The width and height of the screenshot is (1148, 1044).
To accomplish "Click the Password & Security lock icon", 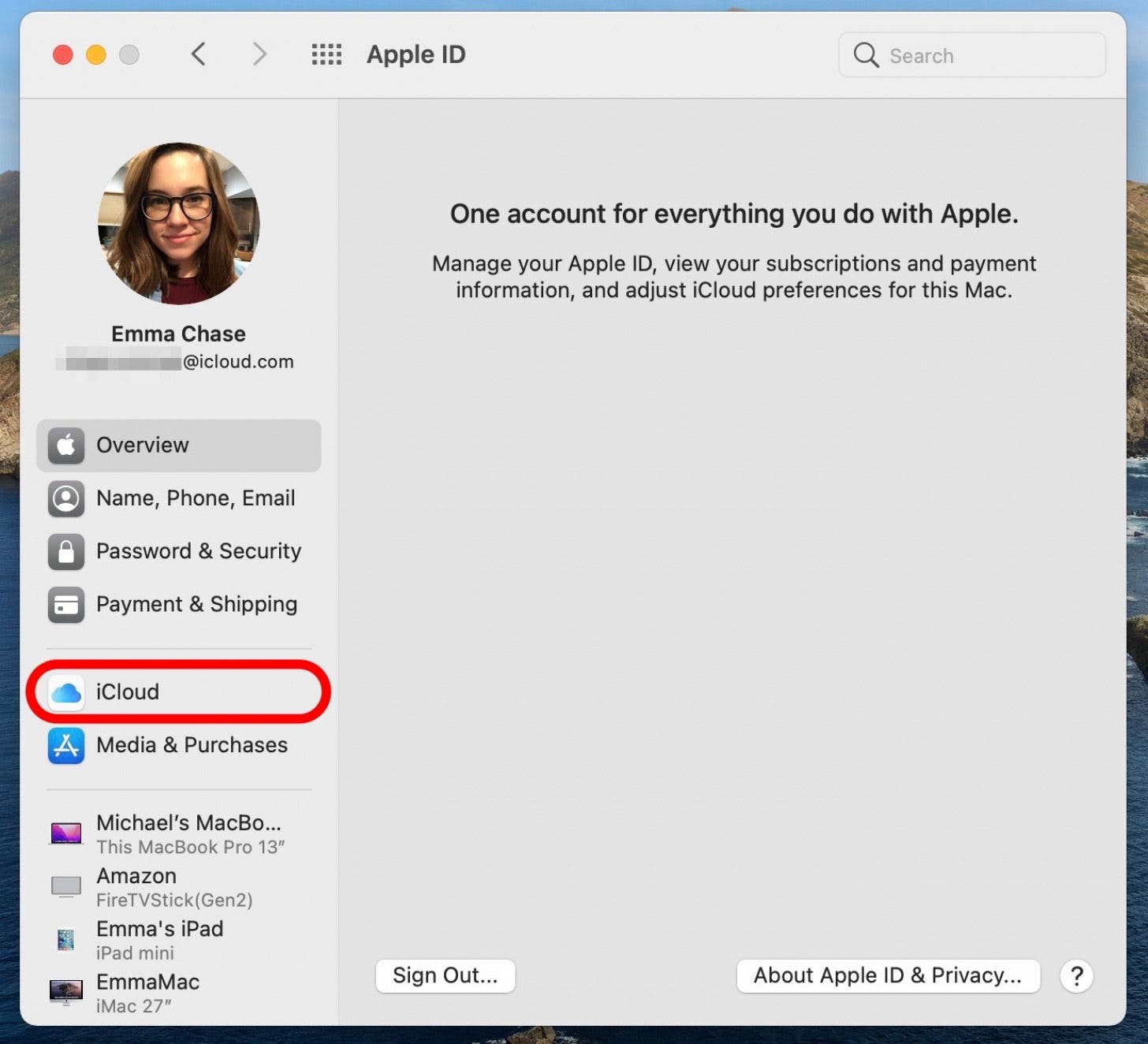I will click(x=66, y=551).
